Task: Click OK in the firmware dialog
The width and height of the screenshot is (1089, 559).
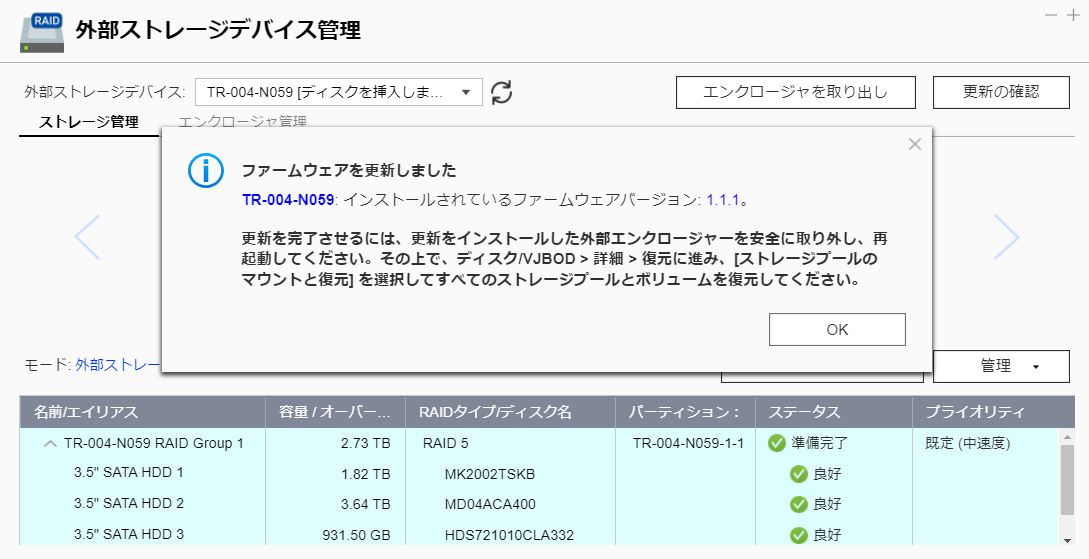Action: (x=837, y=329)
